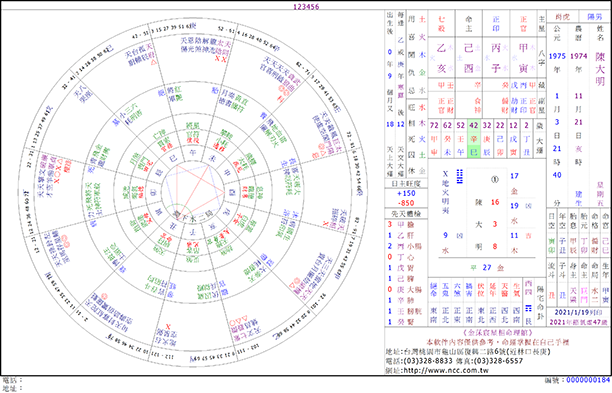Click the record number 0000000184
The width and height of the screenshot is (612, 393).
[588, 380]
